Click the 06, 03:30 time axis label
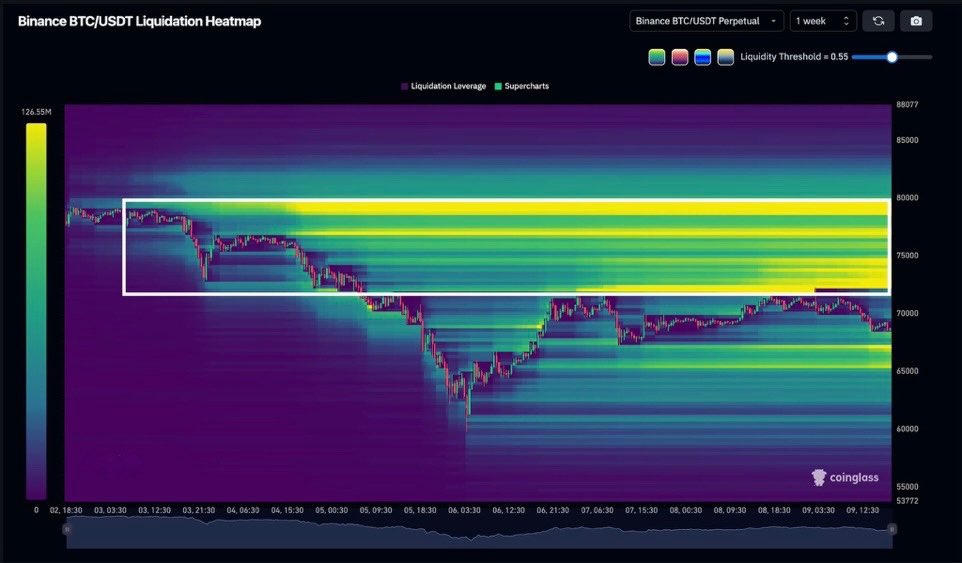Image resolution: width=962 pixels, height=563 pixels. click(464, 510)
